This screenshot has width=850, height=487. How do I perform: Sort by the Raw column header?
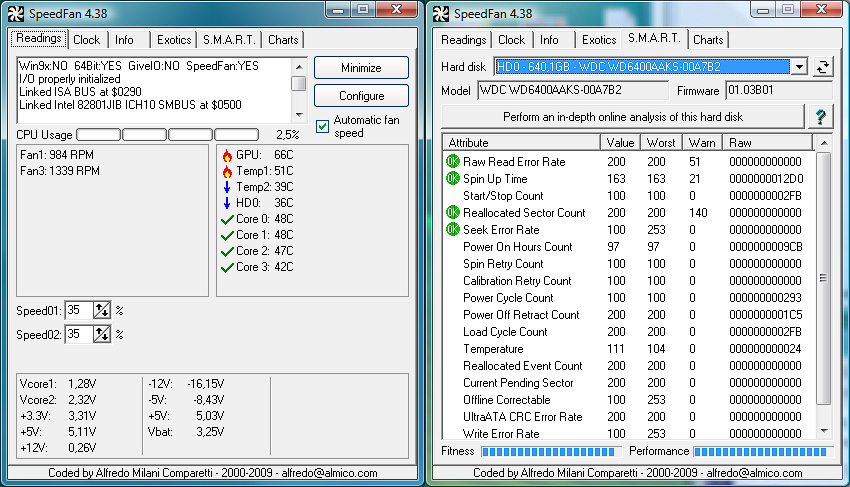(768, 143)
